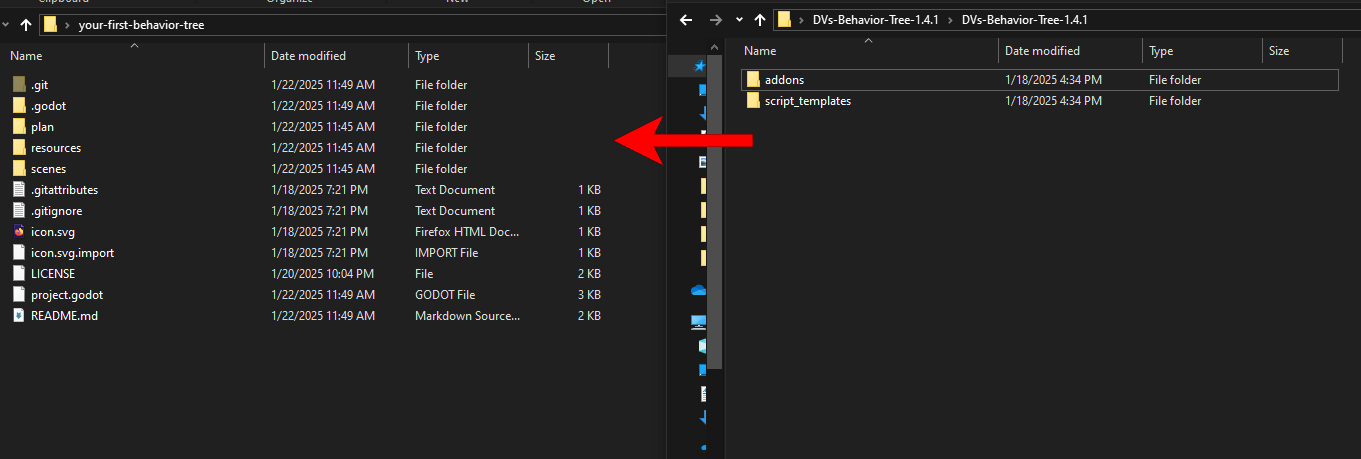
Task: Click the plan folder icon
Action: pyautogui.click(x=19, y=127)
